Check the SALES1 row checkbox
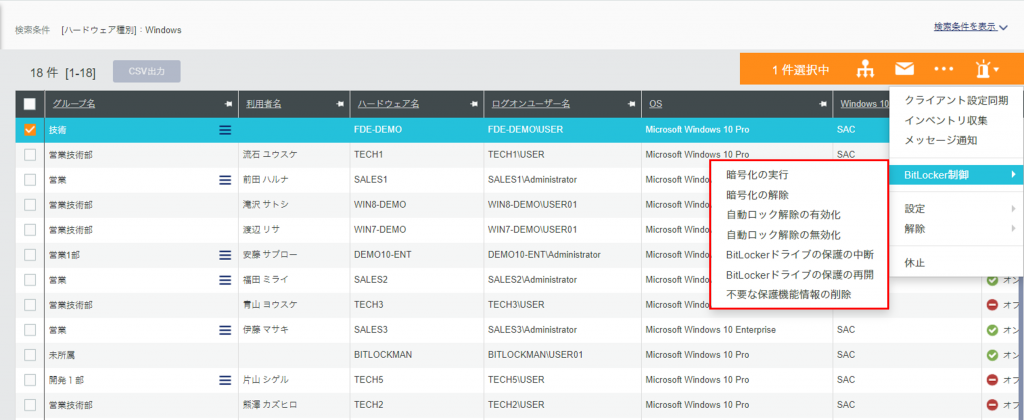Viewport: 1024px width, 420px height. (30, 180)
